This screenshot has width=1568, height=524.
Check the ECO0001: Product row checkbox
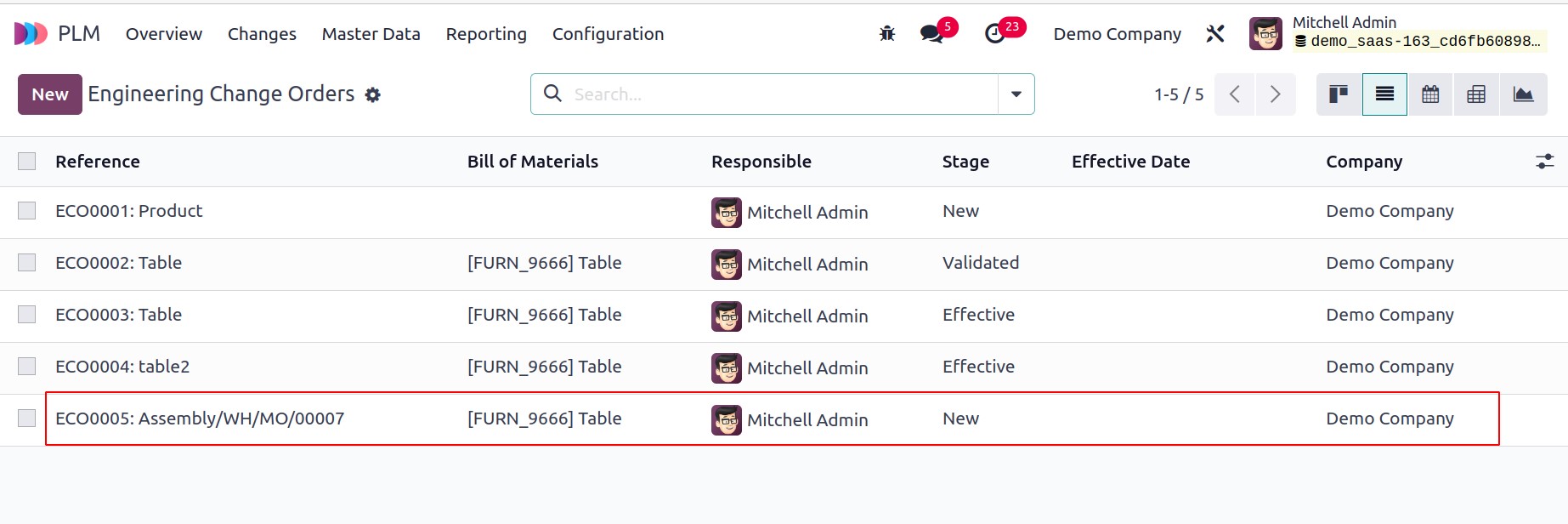tap(27, 211)
